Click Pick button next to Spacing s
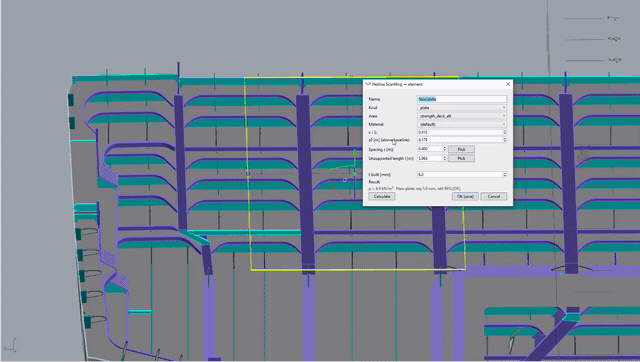This screenshot has width=640, height=362. [461, 149]
